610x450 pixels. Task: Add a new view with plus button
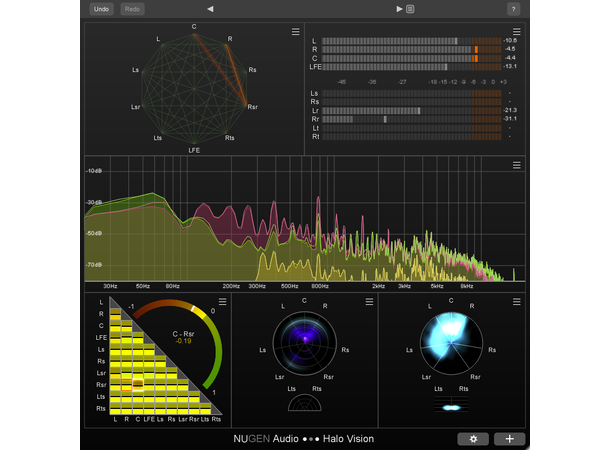[x=510, y=439]
